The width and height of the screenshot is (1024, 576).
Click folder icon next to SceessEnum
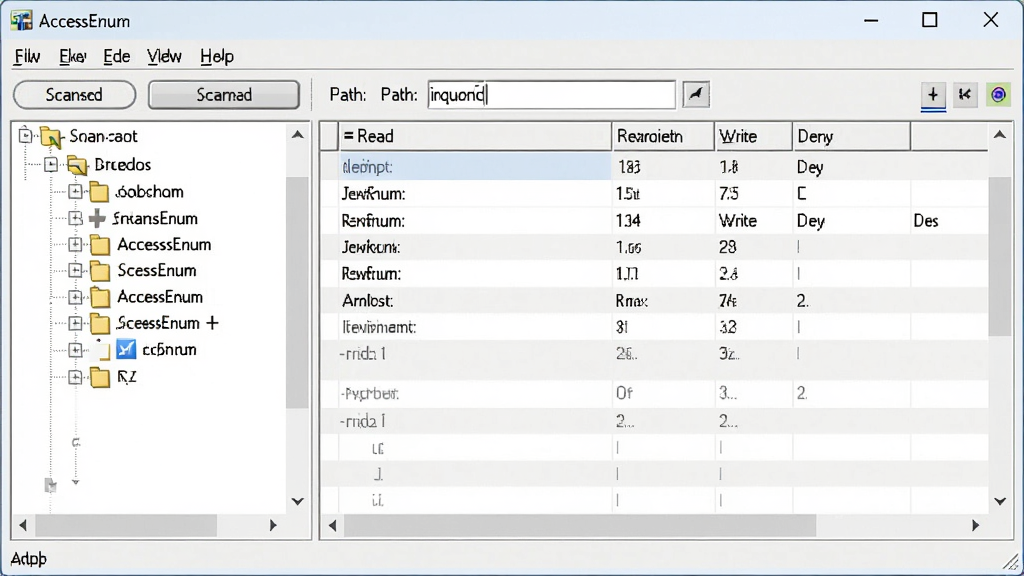point(99,323)
